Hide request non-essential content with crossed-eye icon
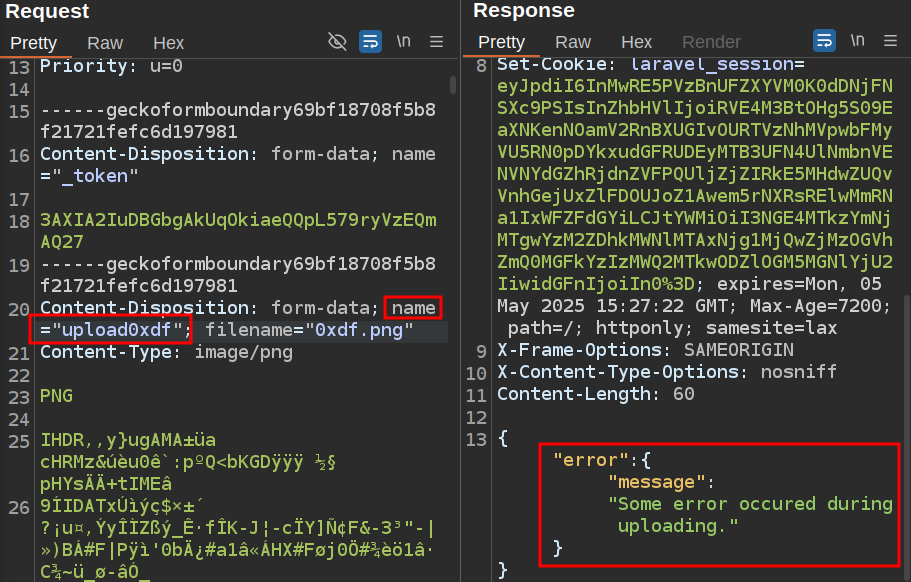This screenshot has width=911, height=582. (337, 42)
